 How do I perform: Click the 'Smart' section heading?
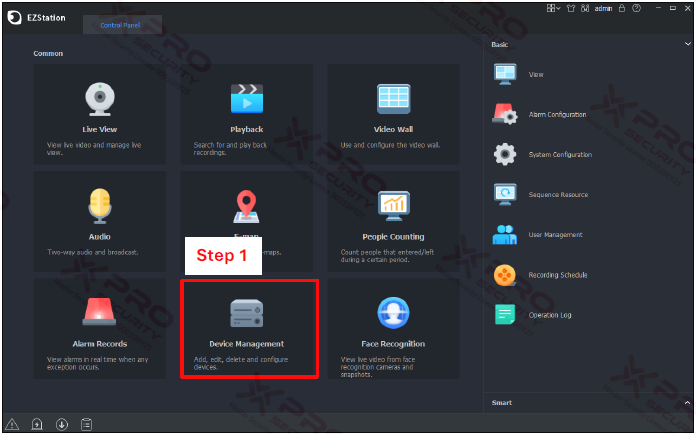click(502, 402)
